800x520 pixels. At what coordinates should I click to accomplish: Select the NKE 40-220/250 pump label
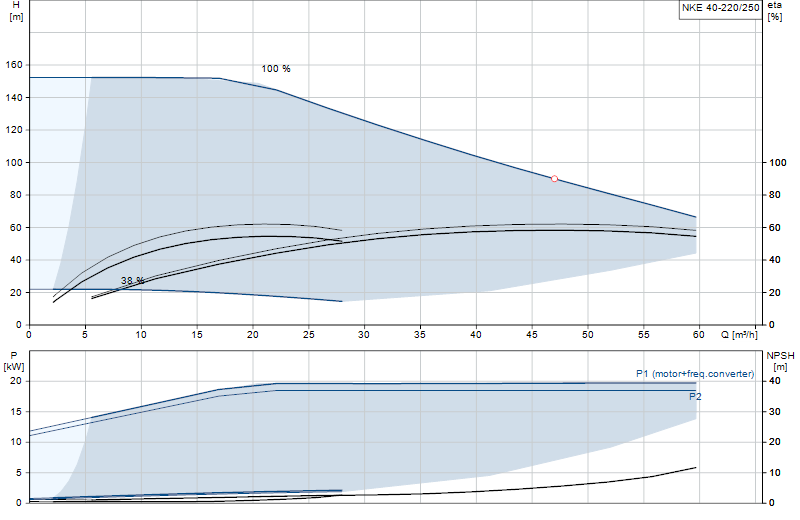click(720, 8)
